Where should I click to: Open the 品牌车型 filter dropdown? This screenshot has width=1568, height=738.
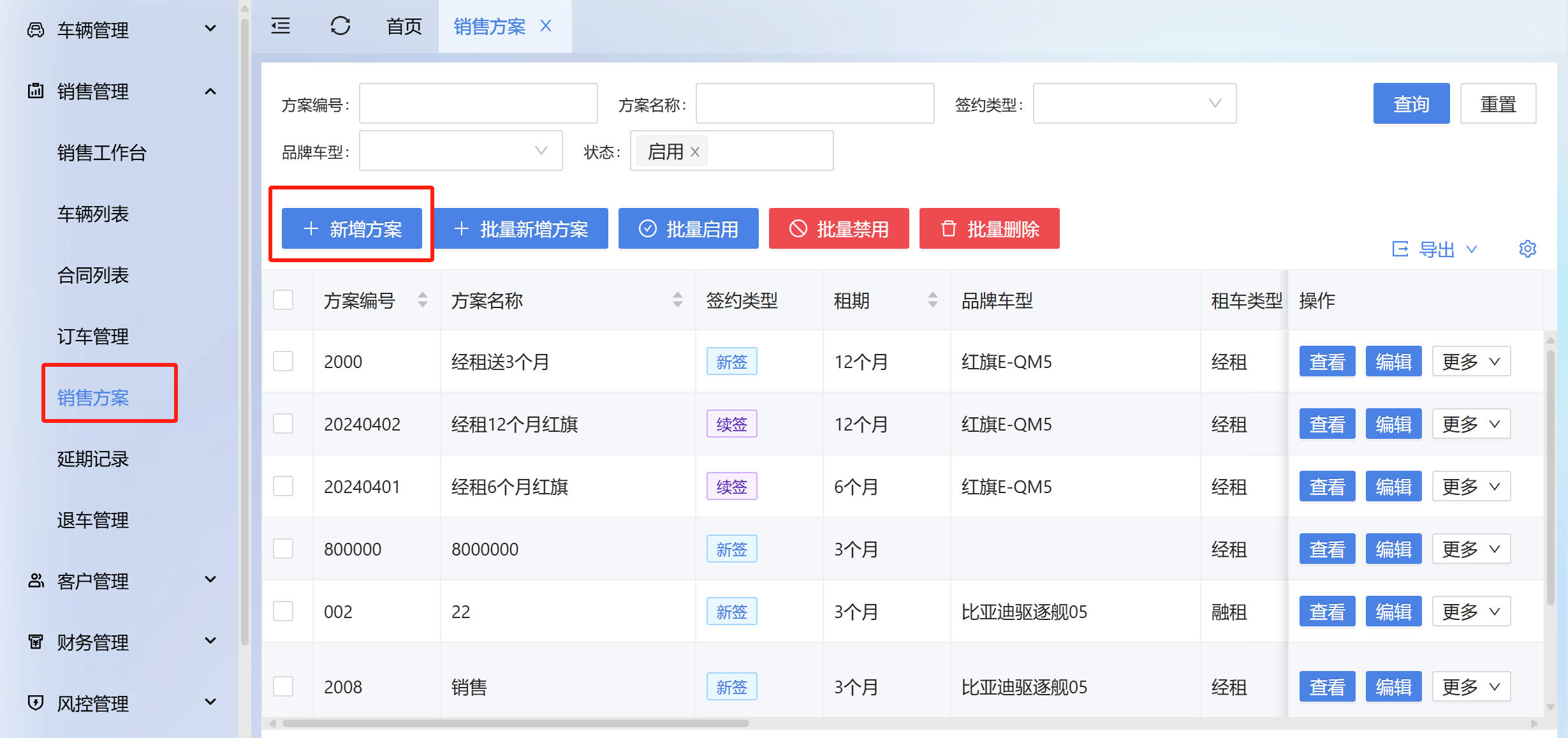pyautogui.click(x=460, y=151)
